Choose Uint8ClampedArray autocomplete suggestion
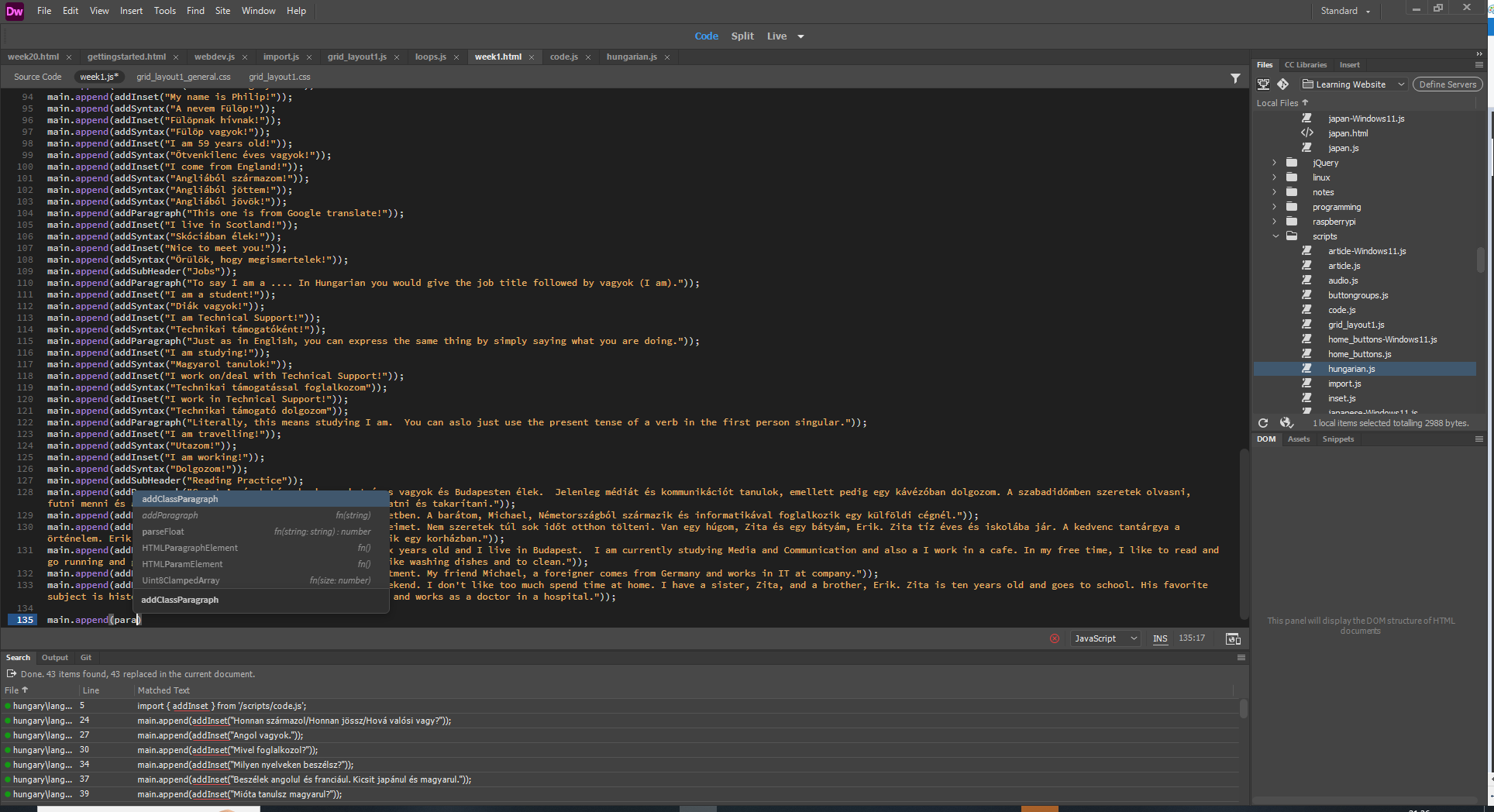1494x812 pixels. coord(260,580)
